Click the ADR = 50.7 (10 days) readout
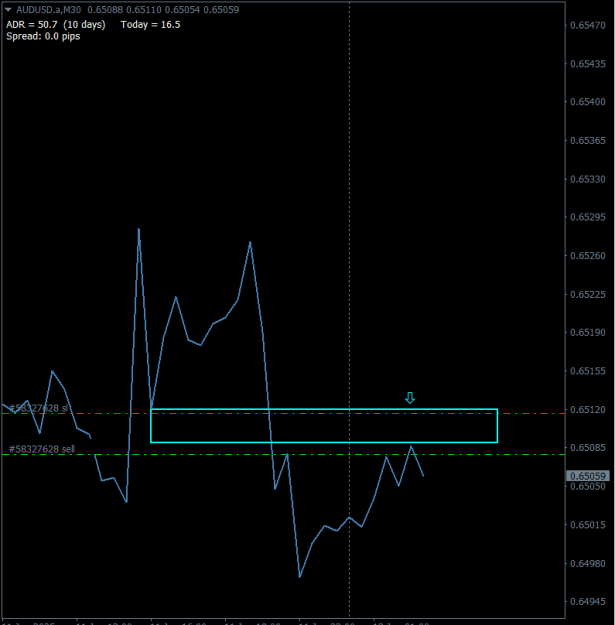615x625 pixels. (x=56, y=25)
